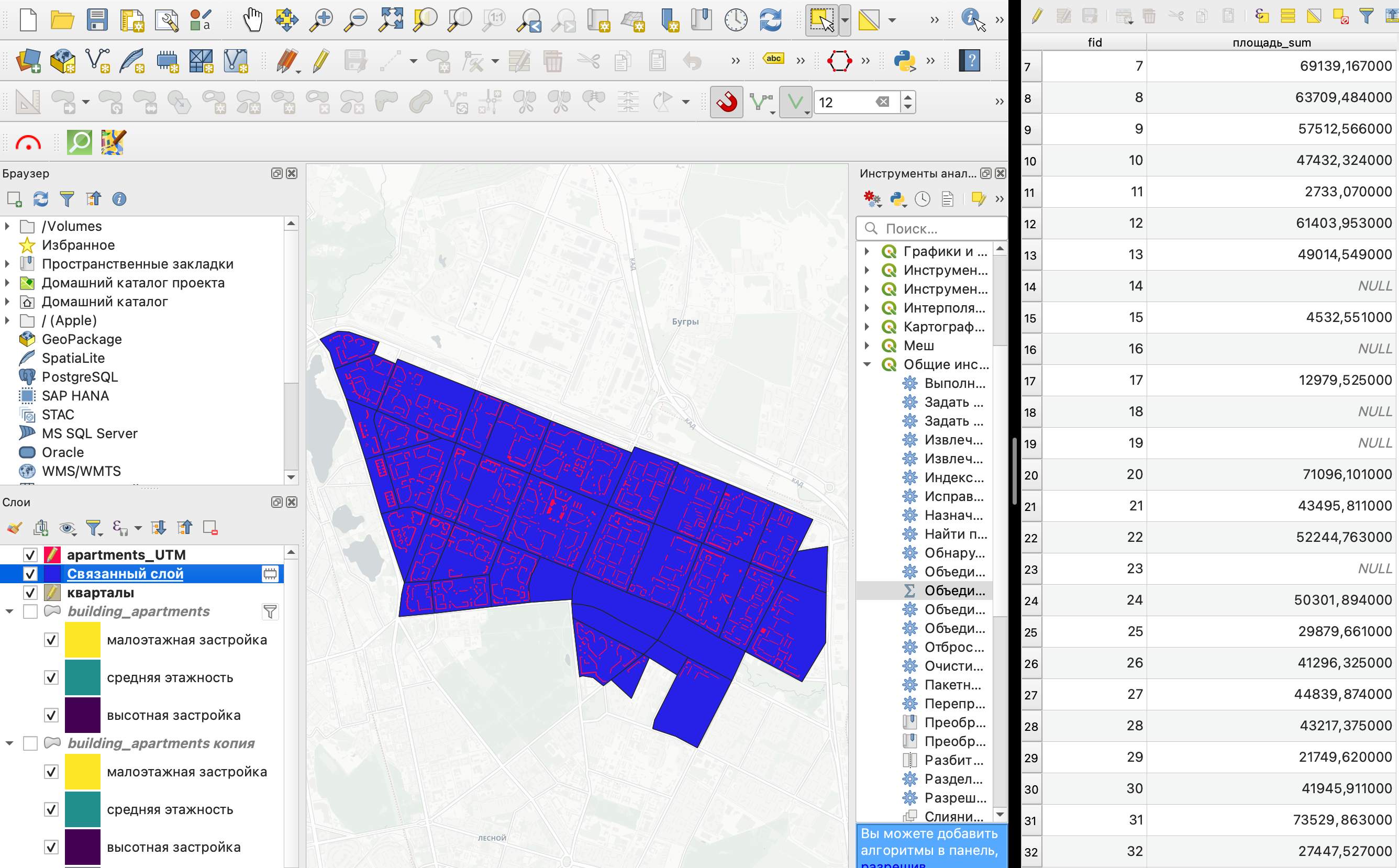Expand the Меш toolbox group
This screenshot has height=868, width=1399.
tap(868, 346)
